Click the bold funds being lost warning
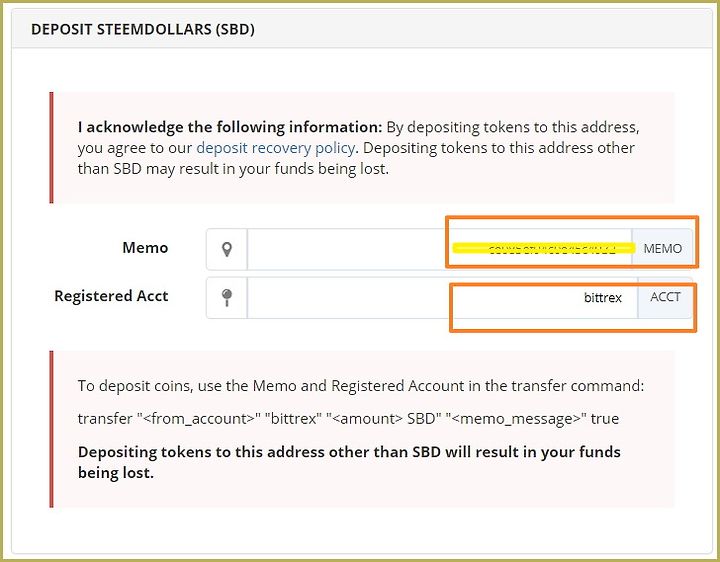This screenshot has width=720, height=562. click(349, 462)
